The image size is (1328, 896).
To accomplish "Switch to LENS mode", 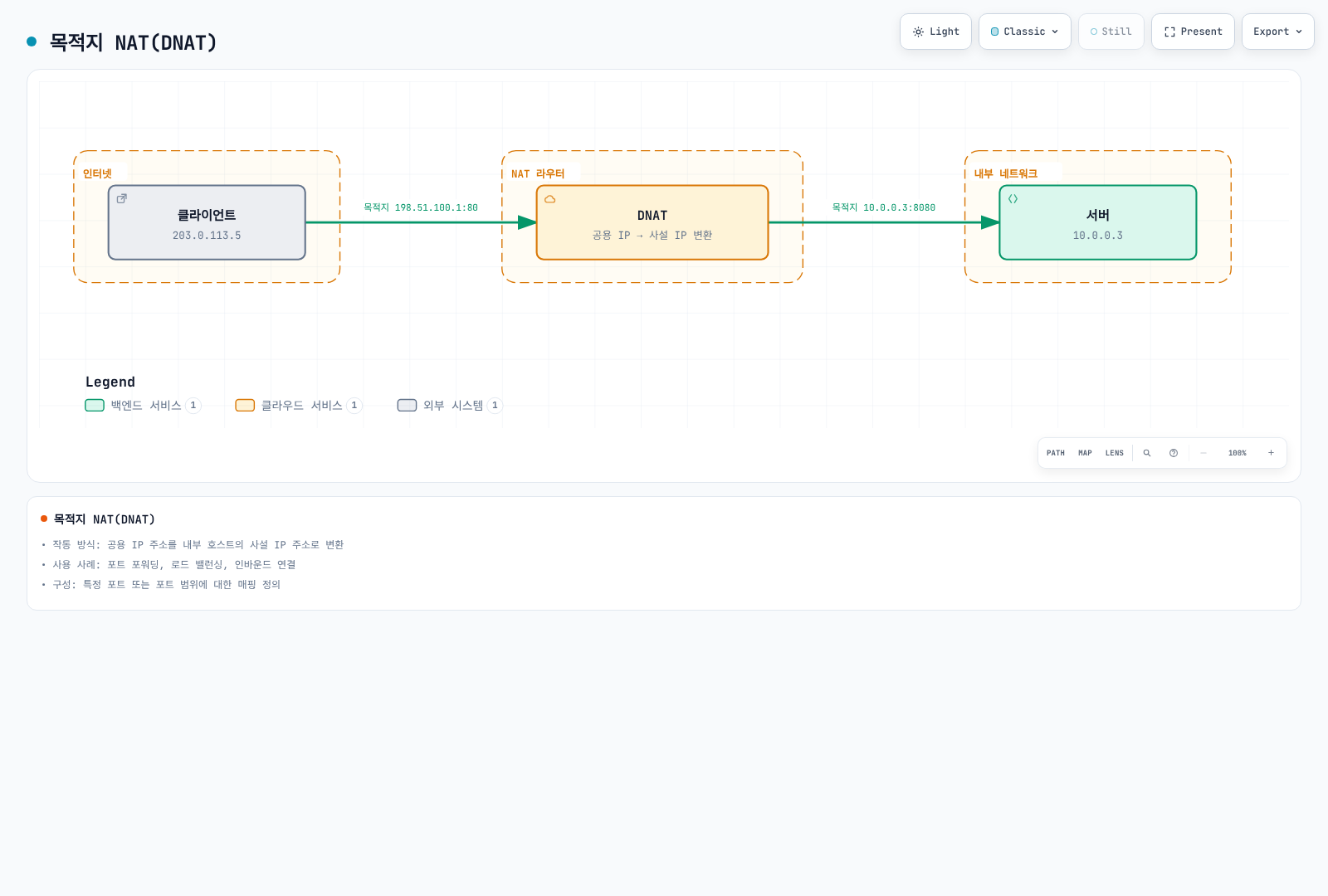I will click(1115, 453).
